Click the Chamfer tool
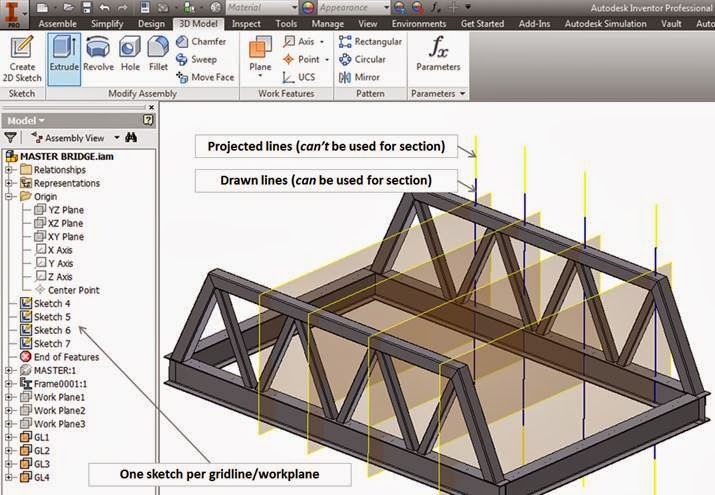Viewport: 715px width, 495px height. click(x=201, y=41)
